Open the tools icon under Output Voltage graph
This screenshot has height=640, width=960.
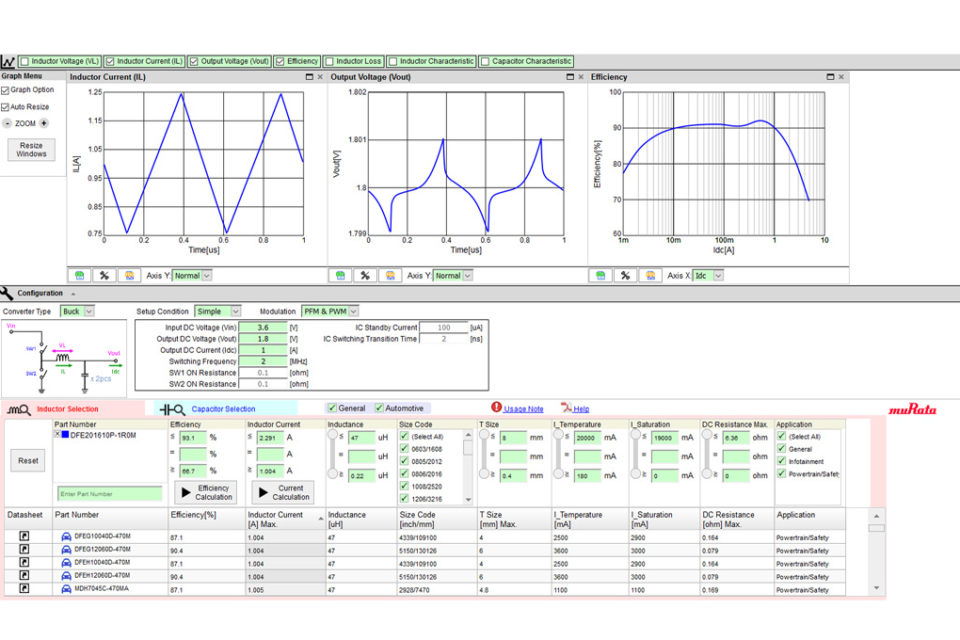[x=365, y=276]
